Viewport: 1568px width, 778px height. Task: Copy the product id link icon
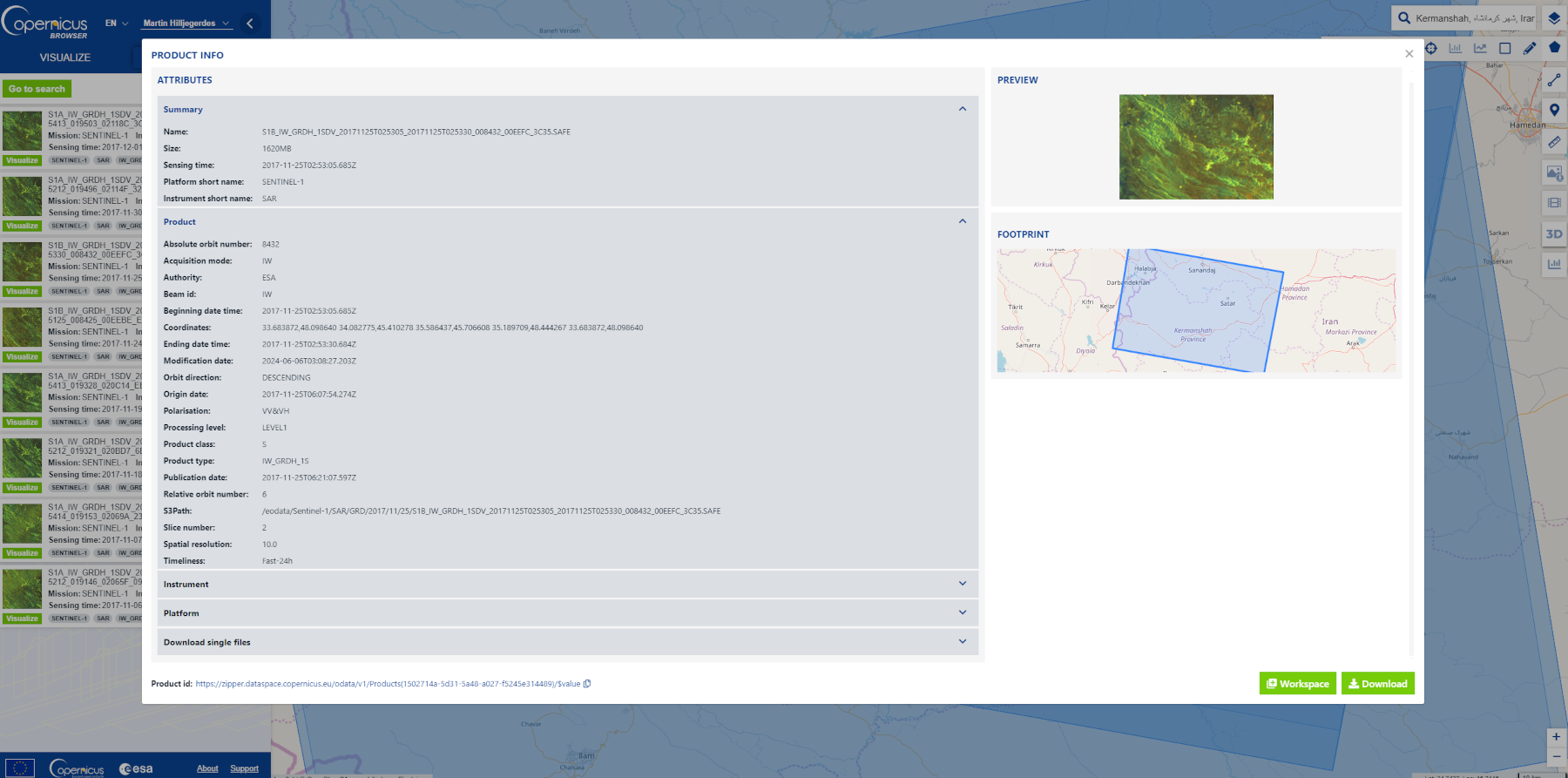(x=587, y=684)
